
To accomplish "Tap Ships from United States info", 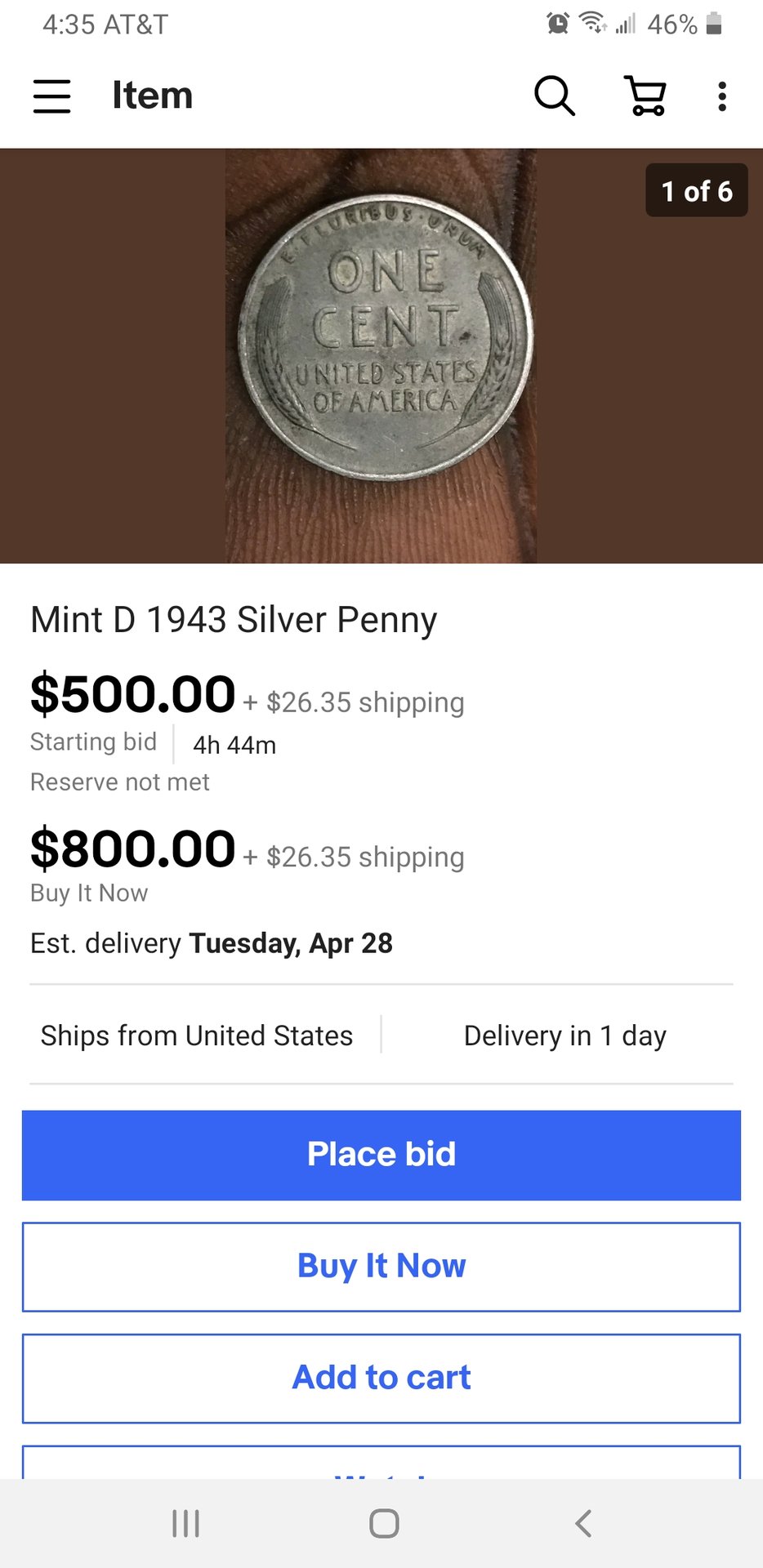I will tap(197, 1036).
